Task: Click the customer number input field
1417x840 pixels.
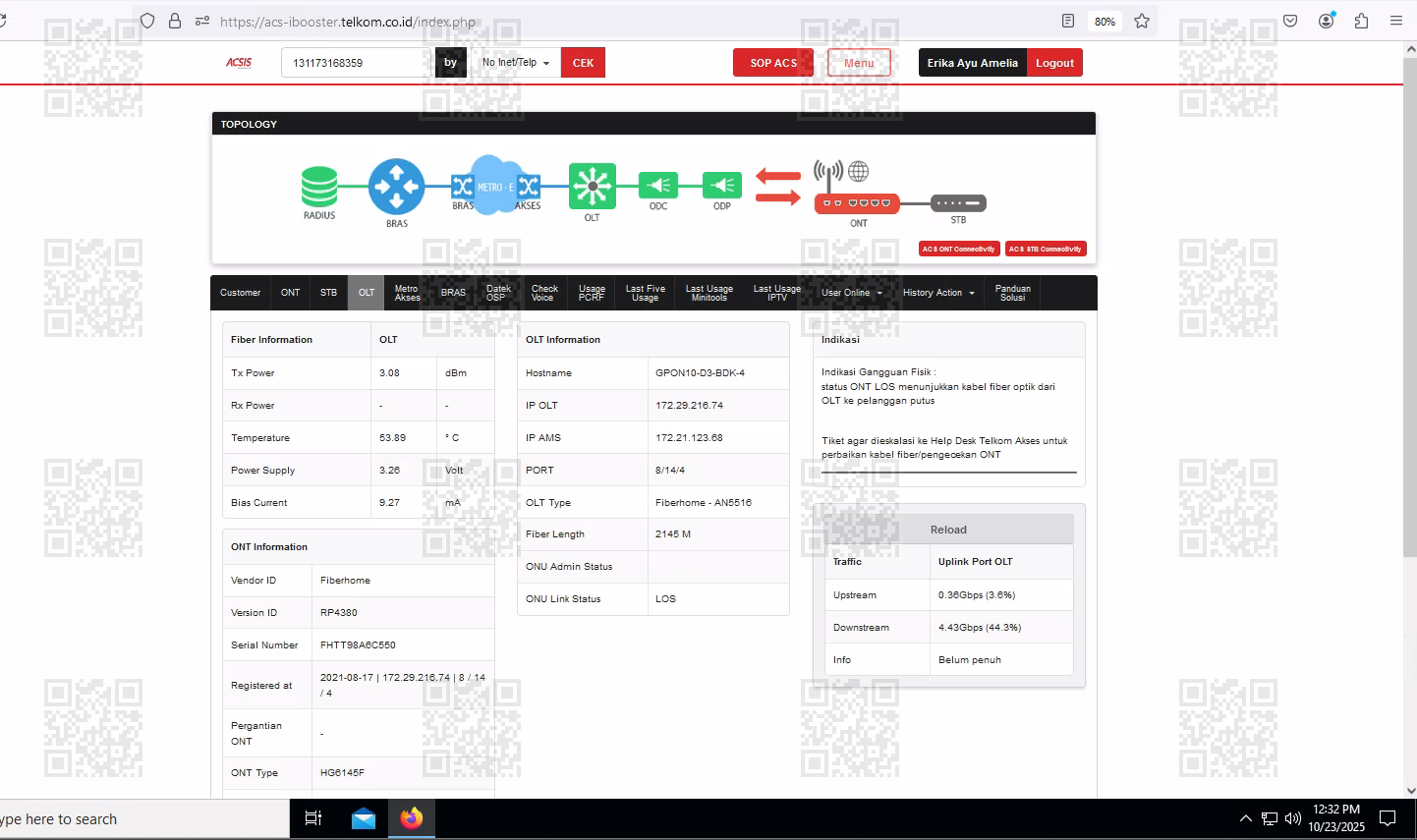Action: (358, 63)
